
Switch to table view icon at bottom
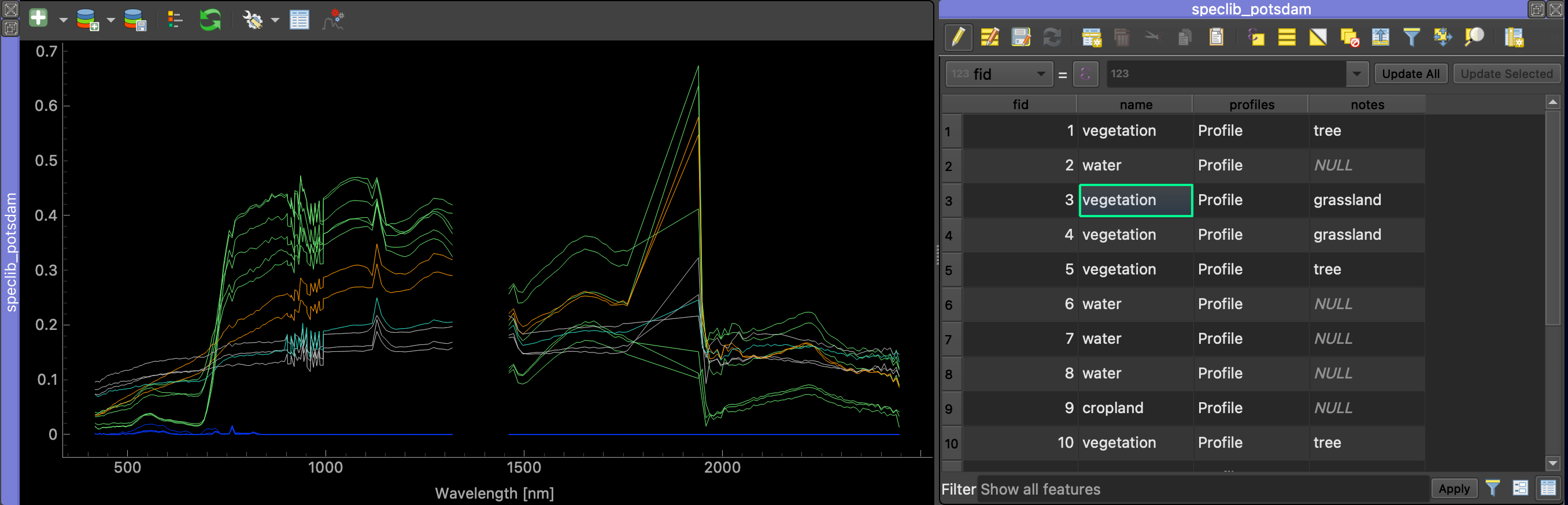coord(1548,488)
